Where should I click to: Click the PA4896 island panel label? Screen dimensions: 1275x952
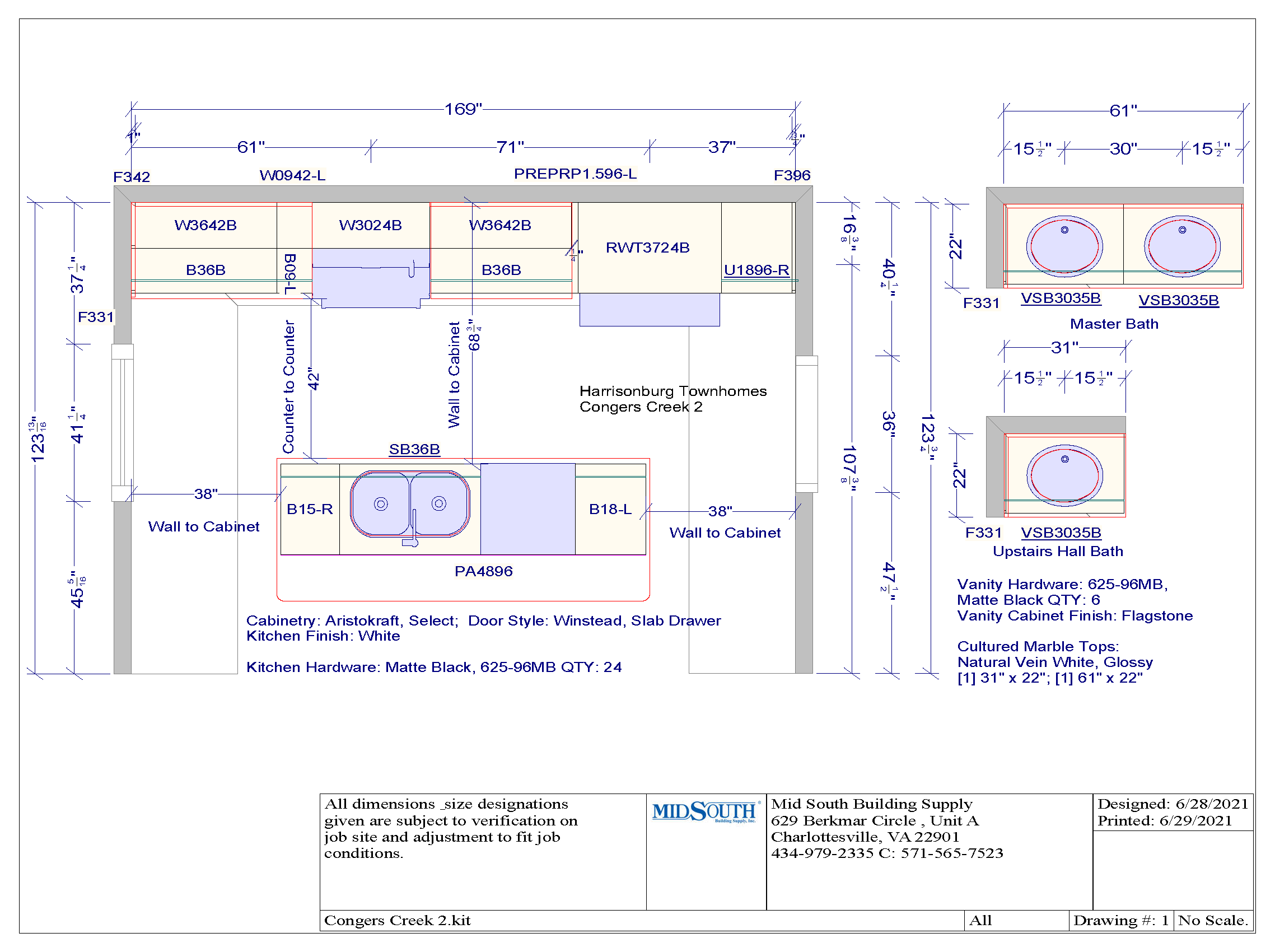point(483,571)
